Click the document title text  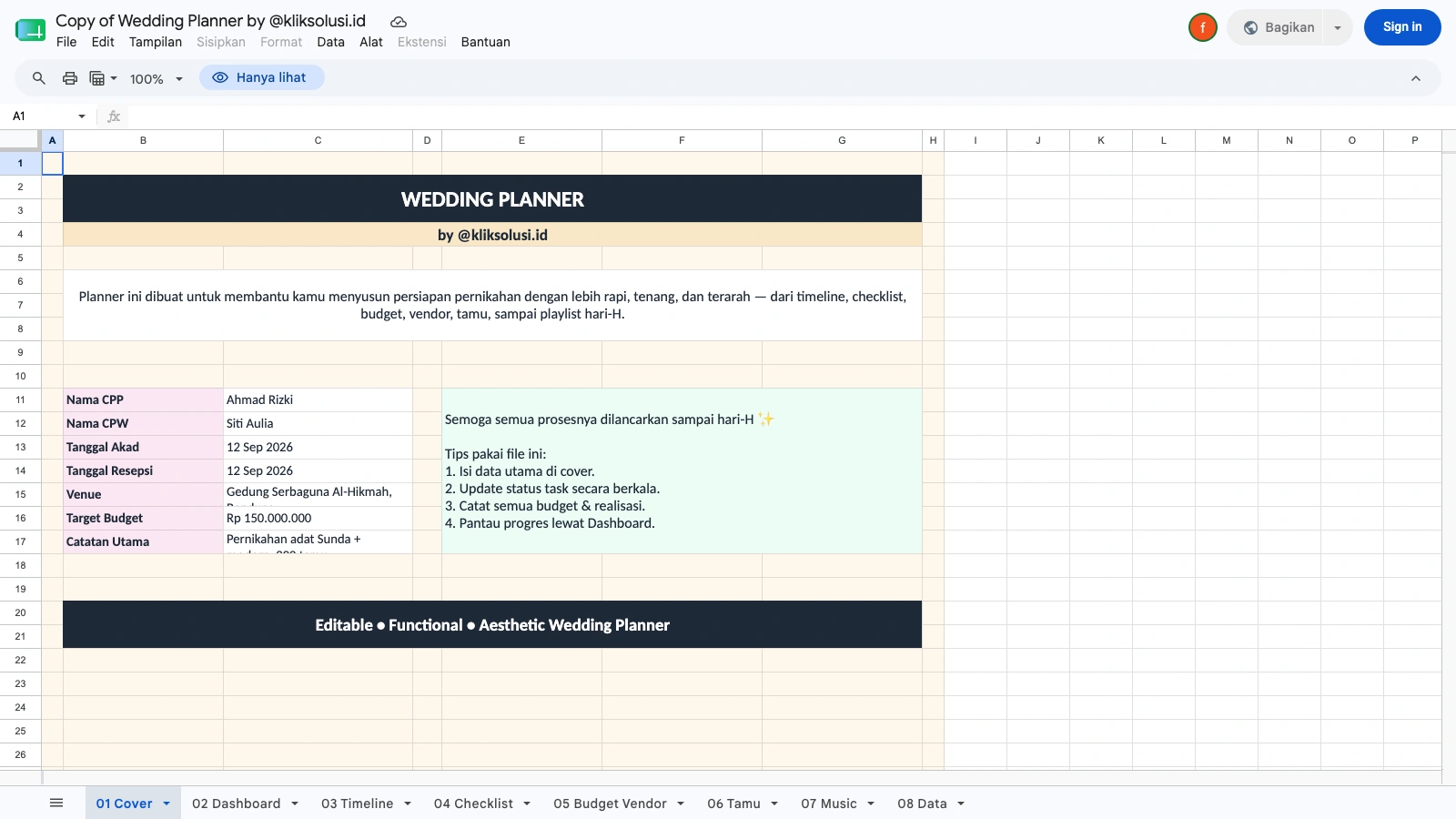[x=211, y=21]
